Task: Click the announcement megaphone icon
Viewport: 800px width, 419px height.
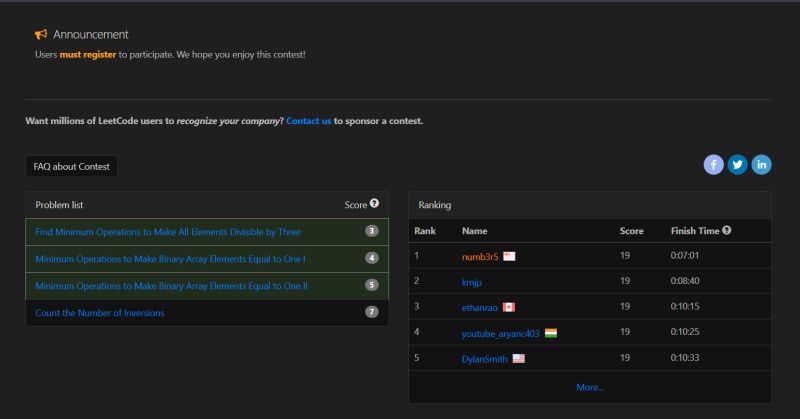Action: point(41,34)
